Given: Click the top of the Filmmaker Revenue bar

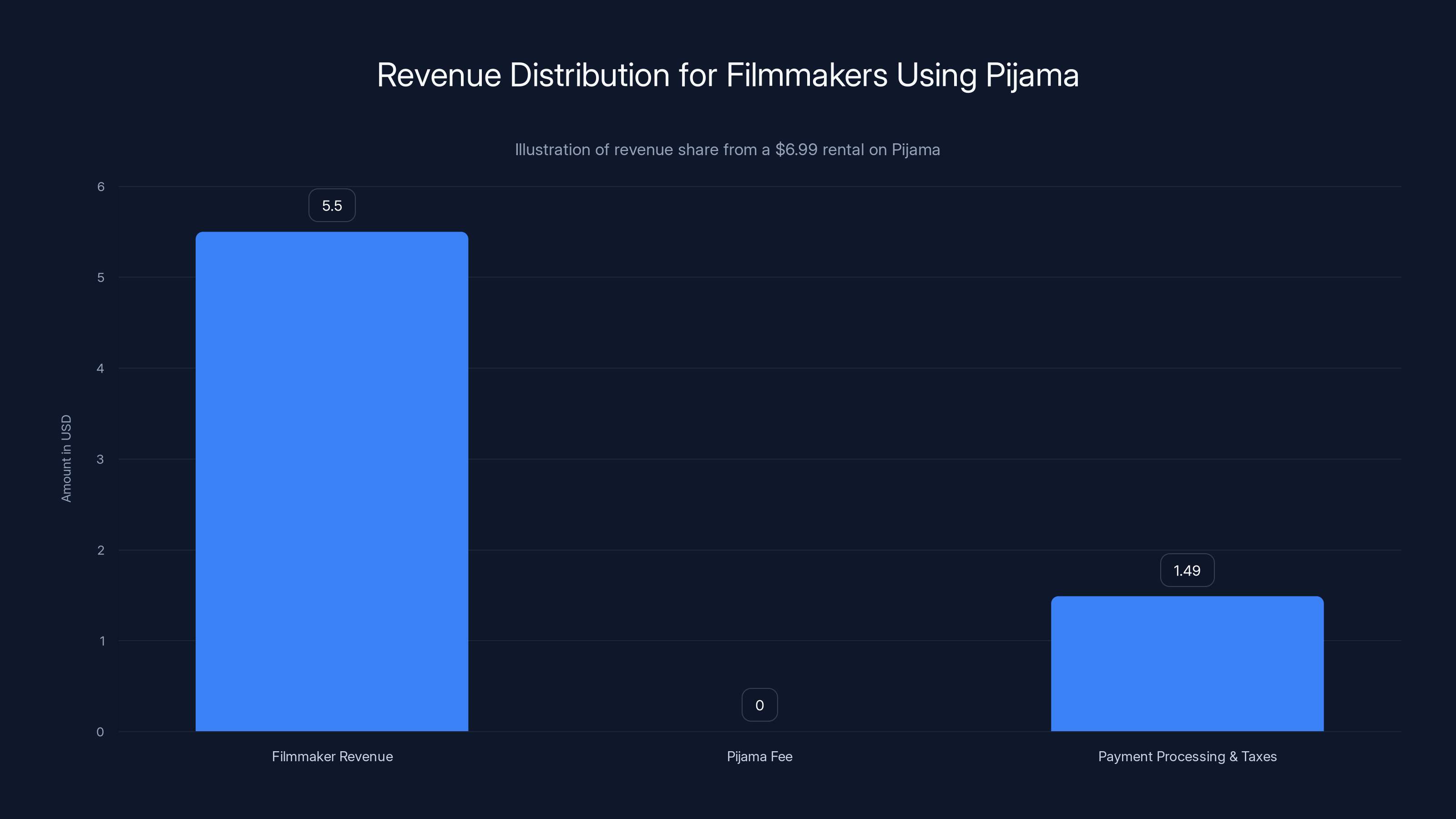Looking at the screenshot, I should (331, 235).
